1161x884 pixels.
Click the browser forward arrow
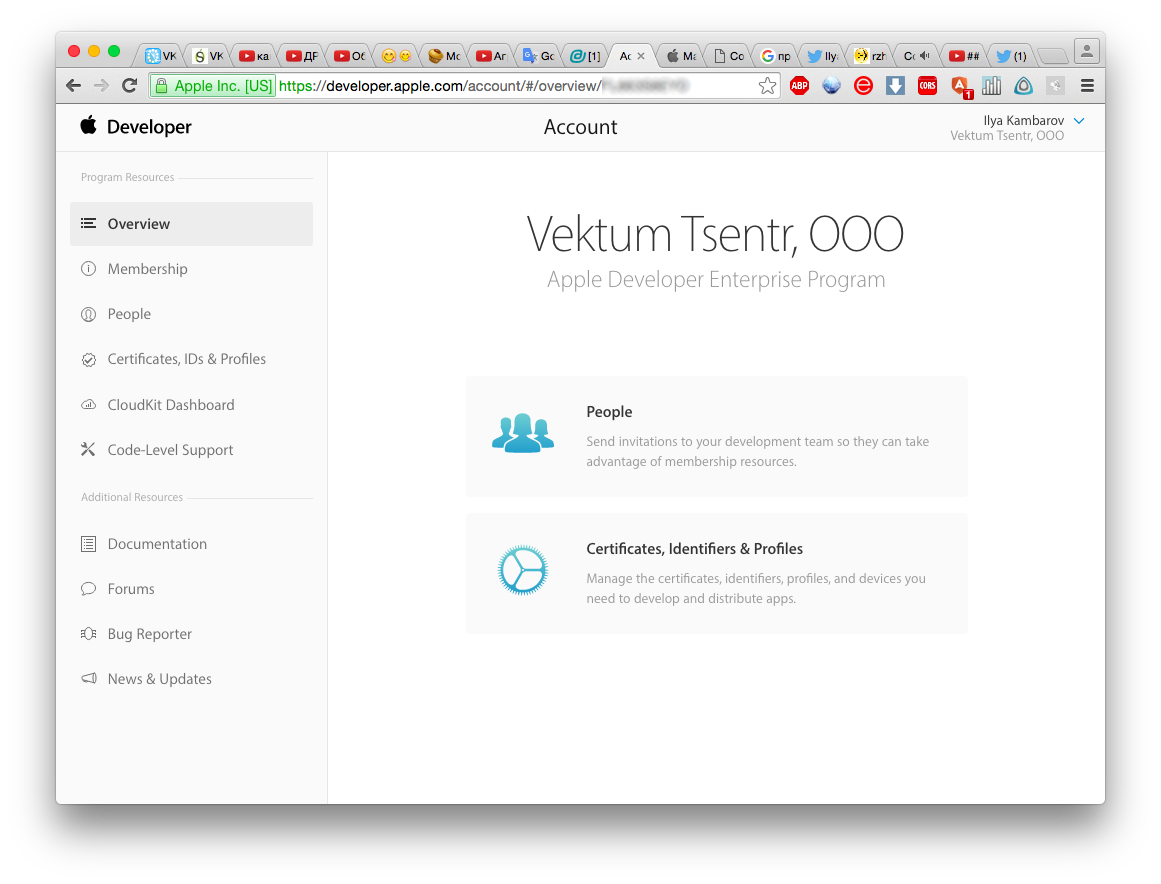101,86
